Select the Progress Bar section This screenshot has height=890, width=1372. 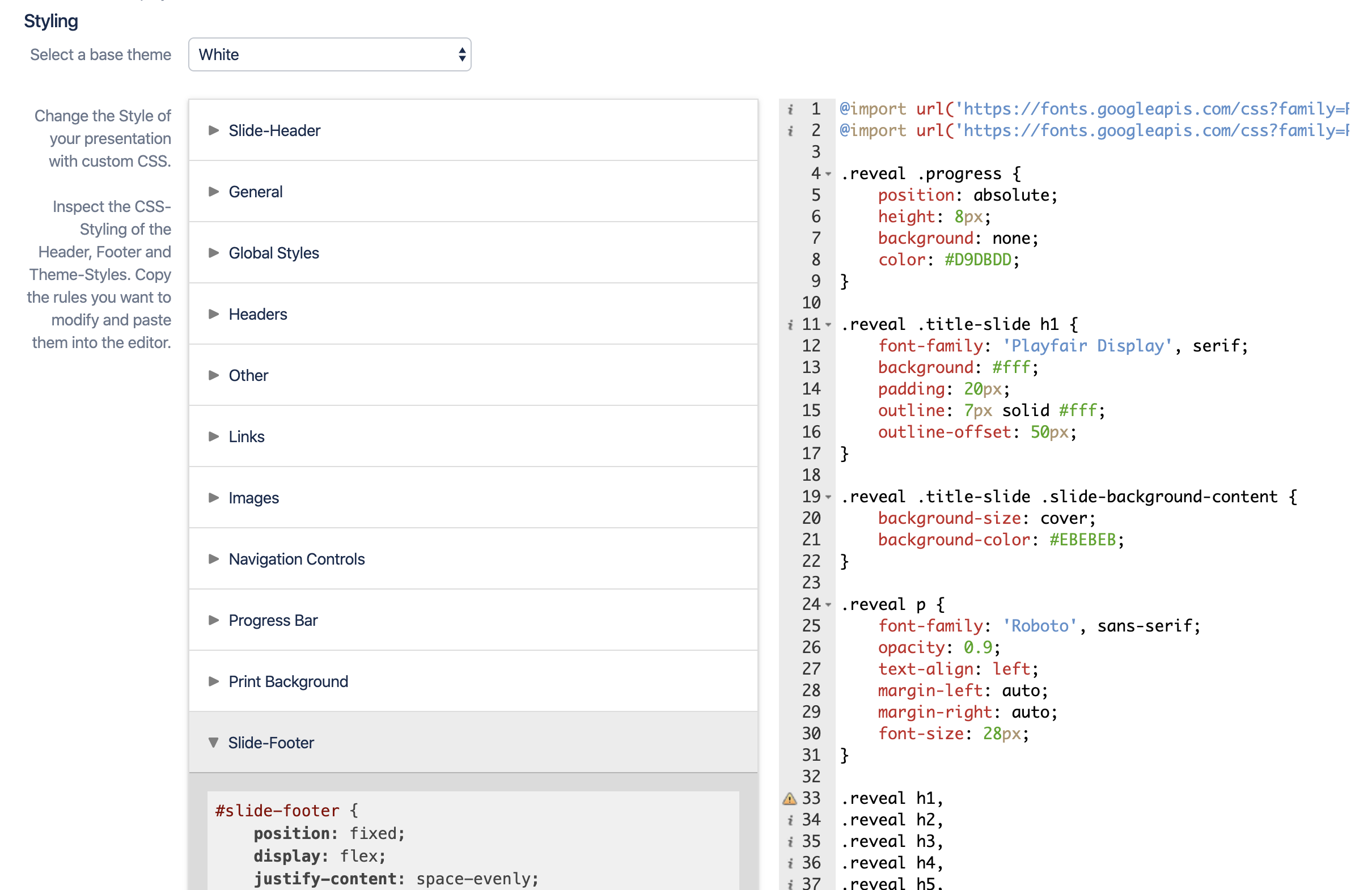click(273, 620)
